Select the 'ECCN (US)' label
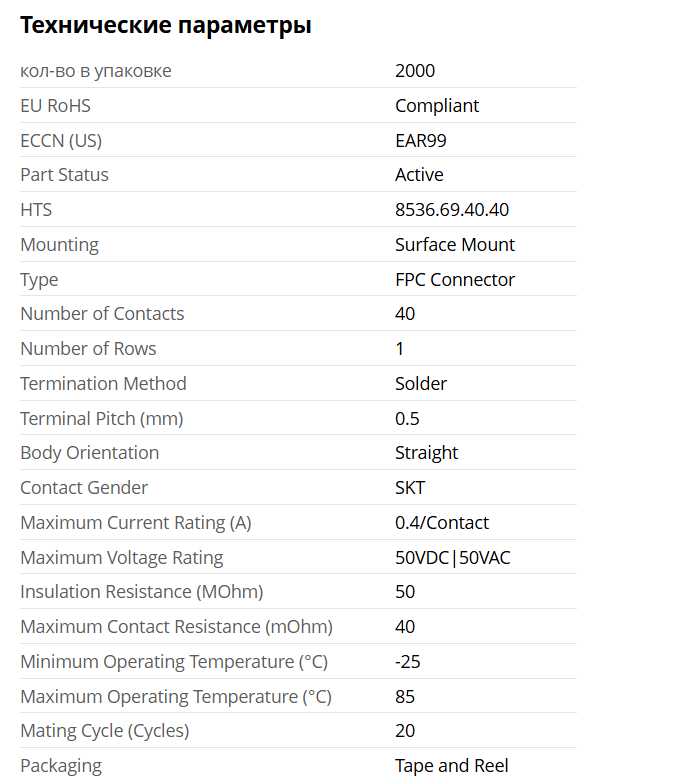Image resolution: width=688 pixels, height=782 pixels. click(x=61, y=140)
